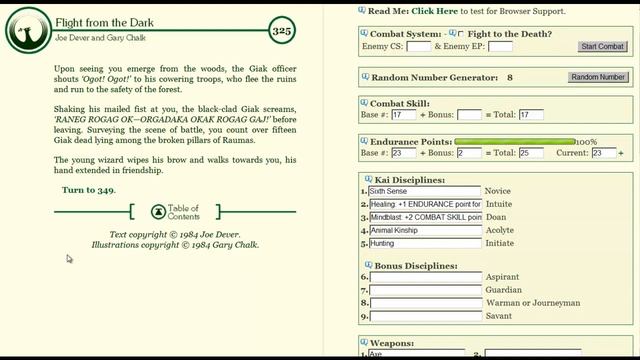Click the 'Acolyte' rank label
The image size is (640, 360).
pos(500,230)
